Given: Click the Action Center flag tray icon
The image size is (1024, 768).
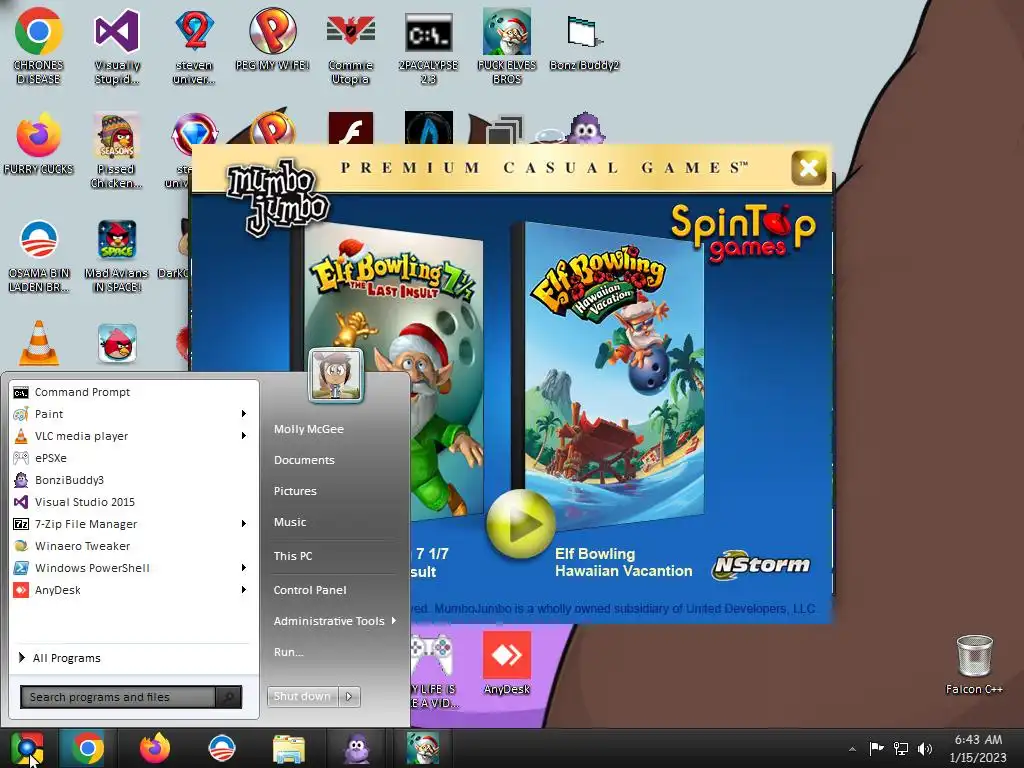Looking at the screenshot, I should click(876, 748).
